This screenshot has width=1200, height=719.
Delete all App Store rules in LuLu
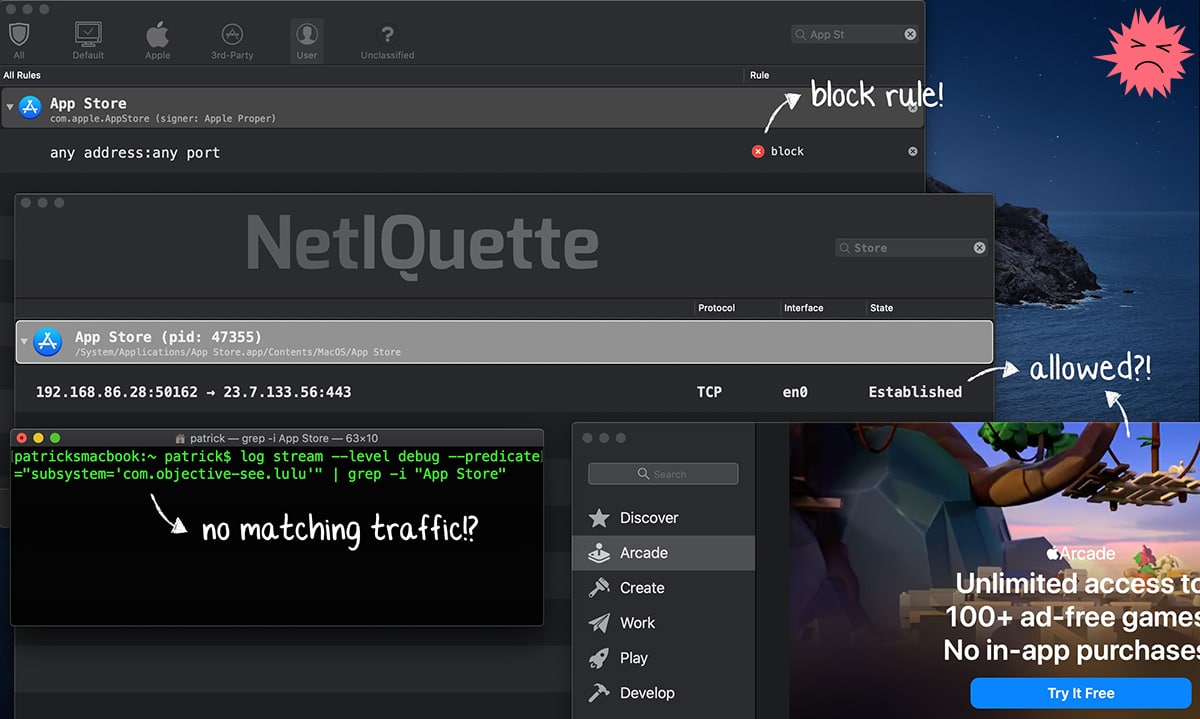pos(913,108)
